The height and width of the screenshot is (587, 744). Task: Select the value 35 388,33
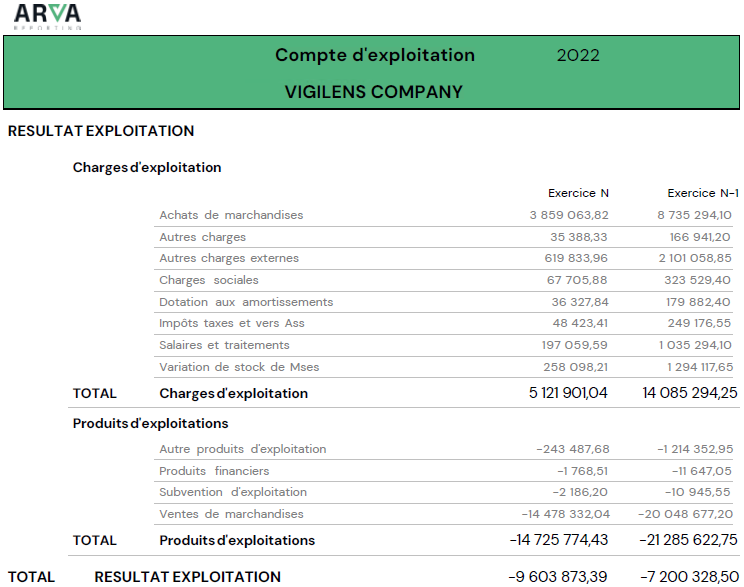pyautogui.click(x=579, y=237)
